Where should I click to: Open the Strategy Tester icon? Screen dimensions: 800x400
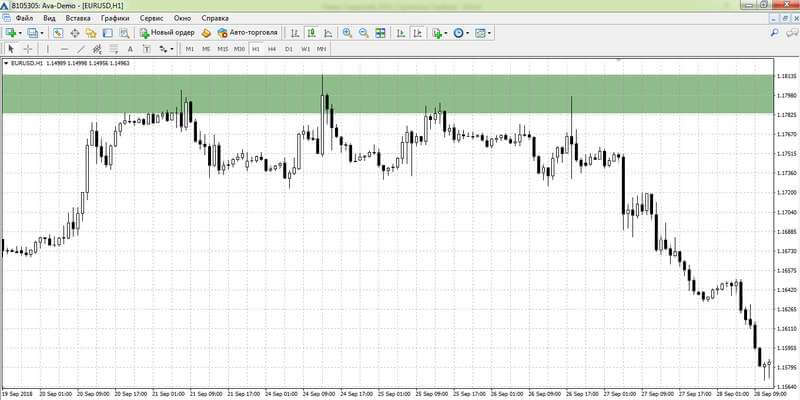click(x=124, y=33)
